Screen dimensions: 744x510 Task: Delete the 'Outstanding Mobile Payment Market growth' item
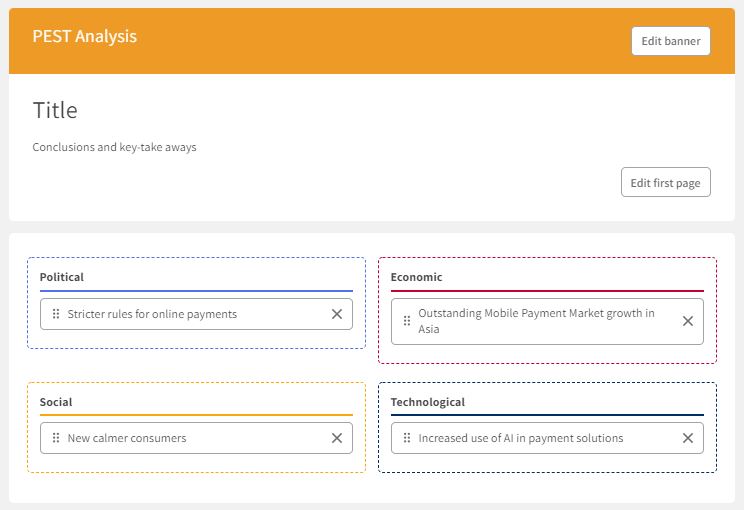pyautogui.click(x=688, y=321)
